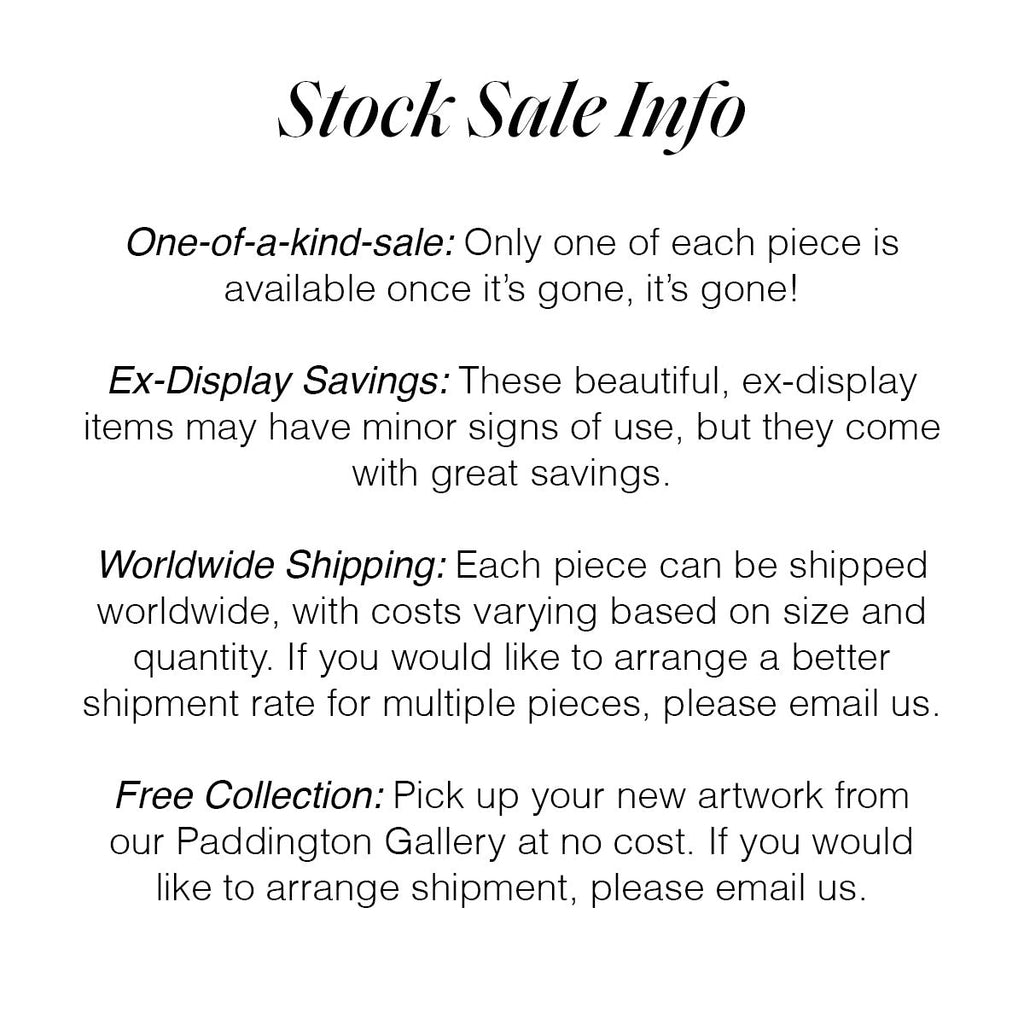The height and width of the screenshot is (1024, 1024).
Task: Click the text "These beautiful, ex-display"
Action: pyautogui.click(x=688, y=382)
